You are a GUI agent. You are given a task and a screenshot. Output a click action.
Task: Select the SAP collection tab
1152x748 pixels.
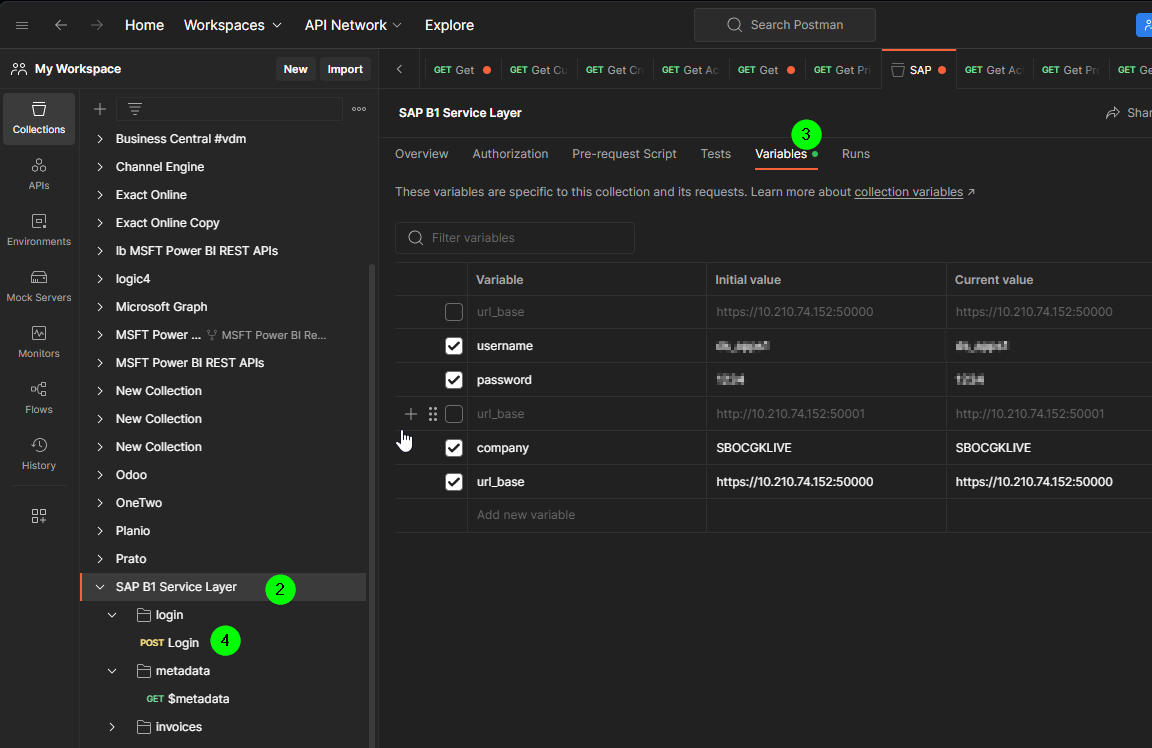point(918,70)
